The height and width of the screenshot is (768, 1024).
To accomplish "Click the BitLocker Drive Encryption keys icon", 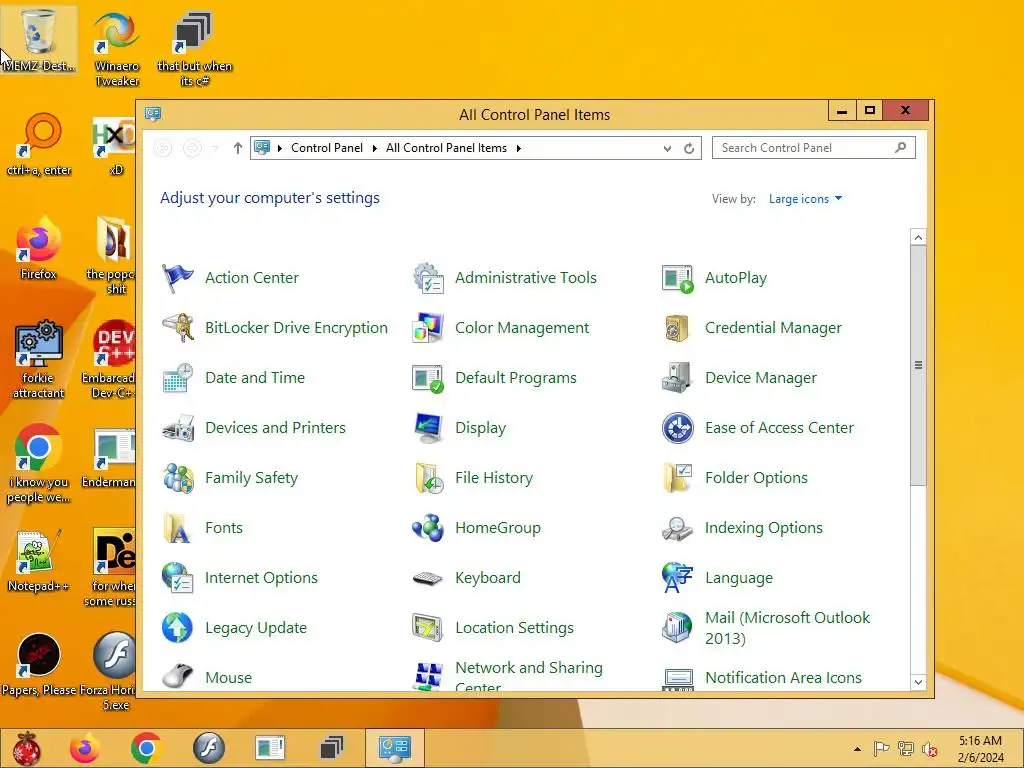I will click(x=178, y=328).
